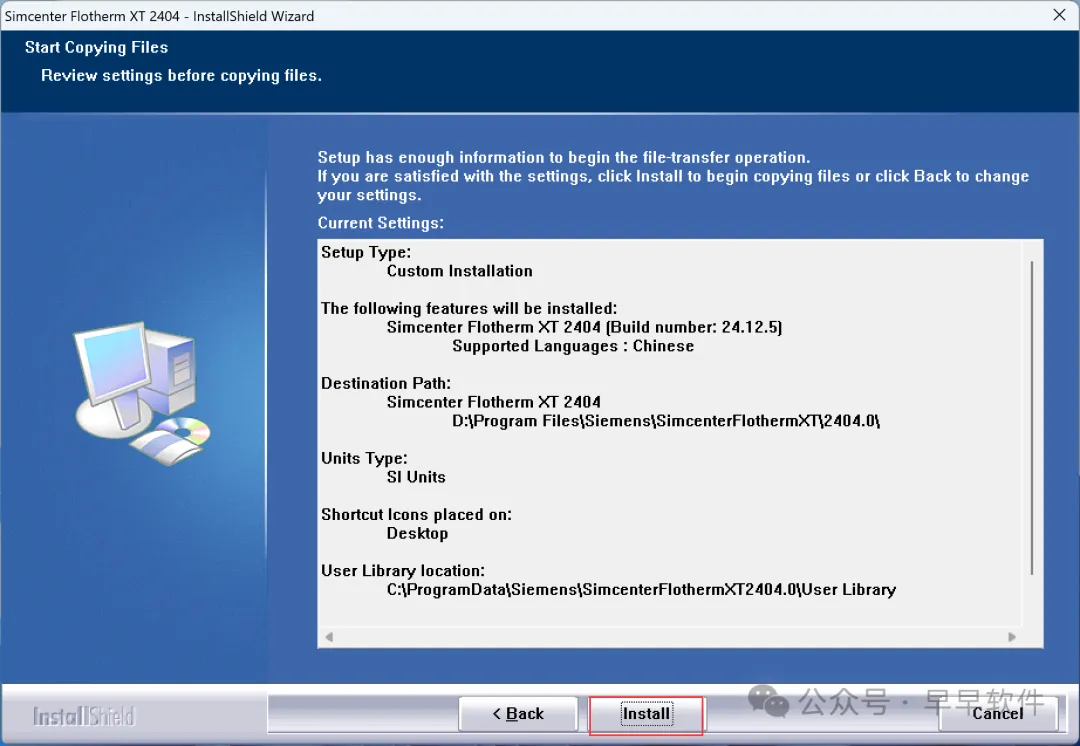Click the 'Current Settings:' label
This screenshot has width=1080, height=746.
pos(380,223)
